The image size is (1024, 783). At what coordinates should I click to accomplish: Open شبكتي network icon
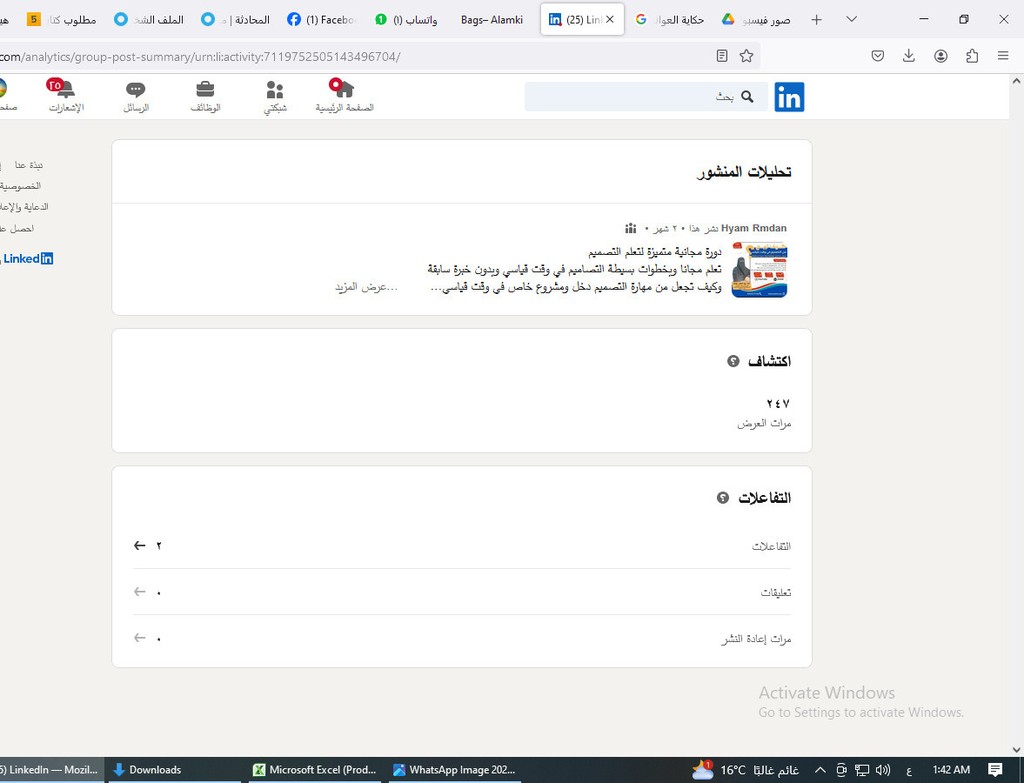coord(275,95)
